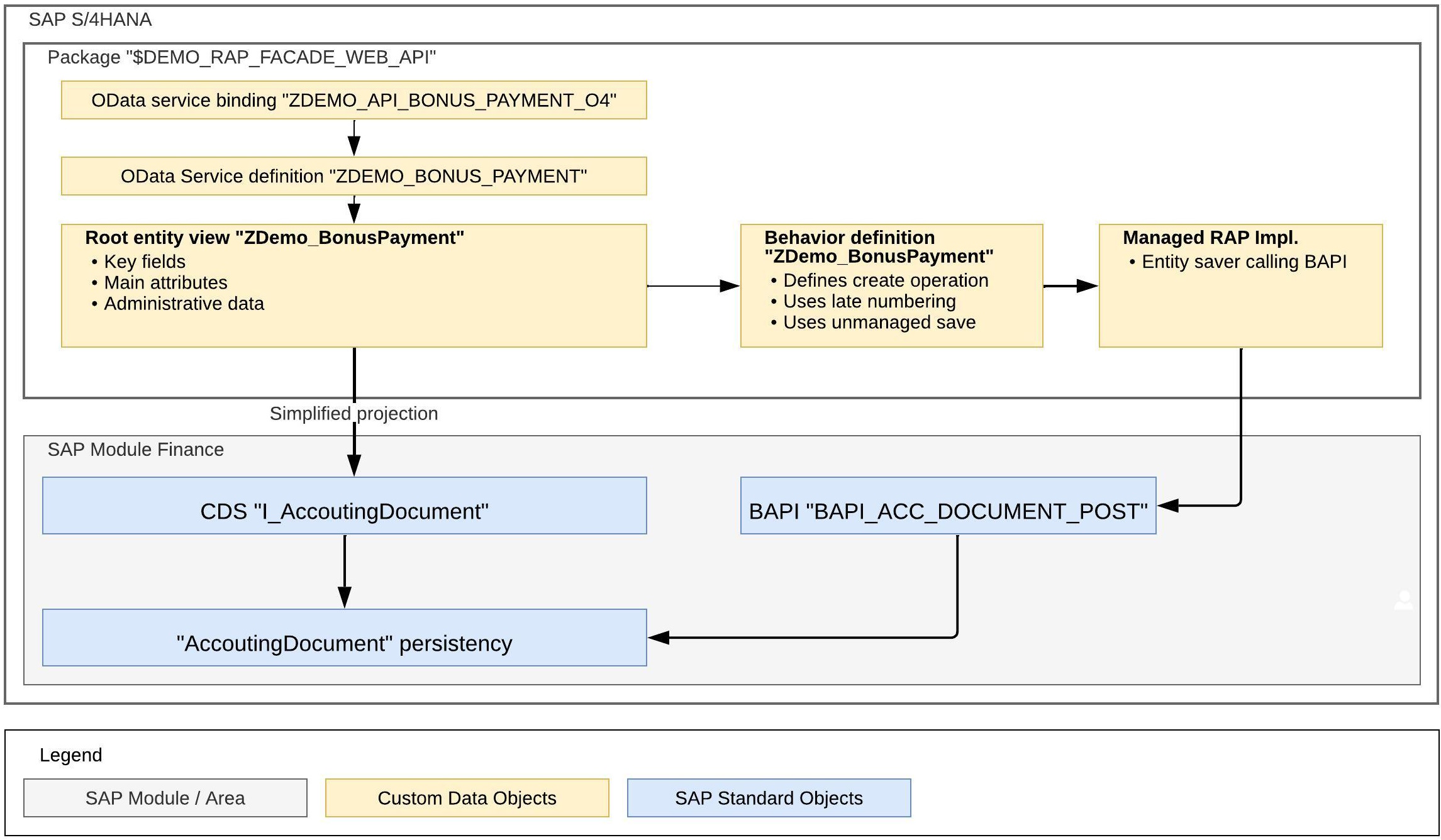Image resolution: width=1441 pixels, height=840 pixels.
Task: Select Behavior definition ZDemo_BonusPayment box
Action: click(891, 285)
